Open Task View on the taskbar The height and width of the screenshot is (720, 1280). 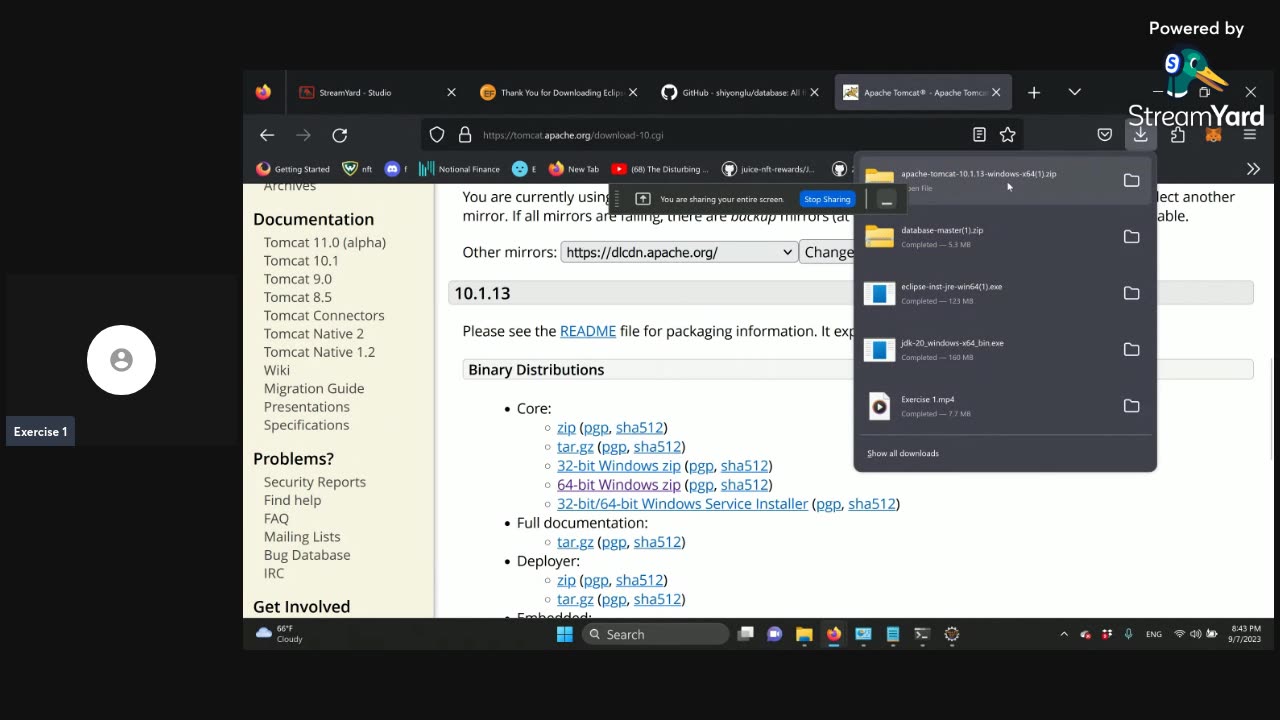pyautogui.click(x=745, y=634)
